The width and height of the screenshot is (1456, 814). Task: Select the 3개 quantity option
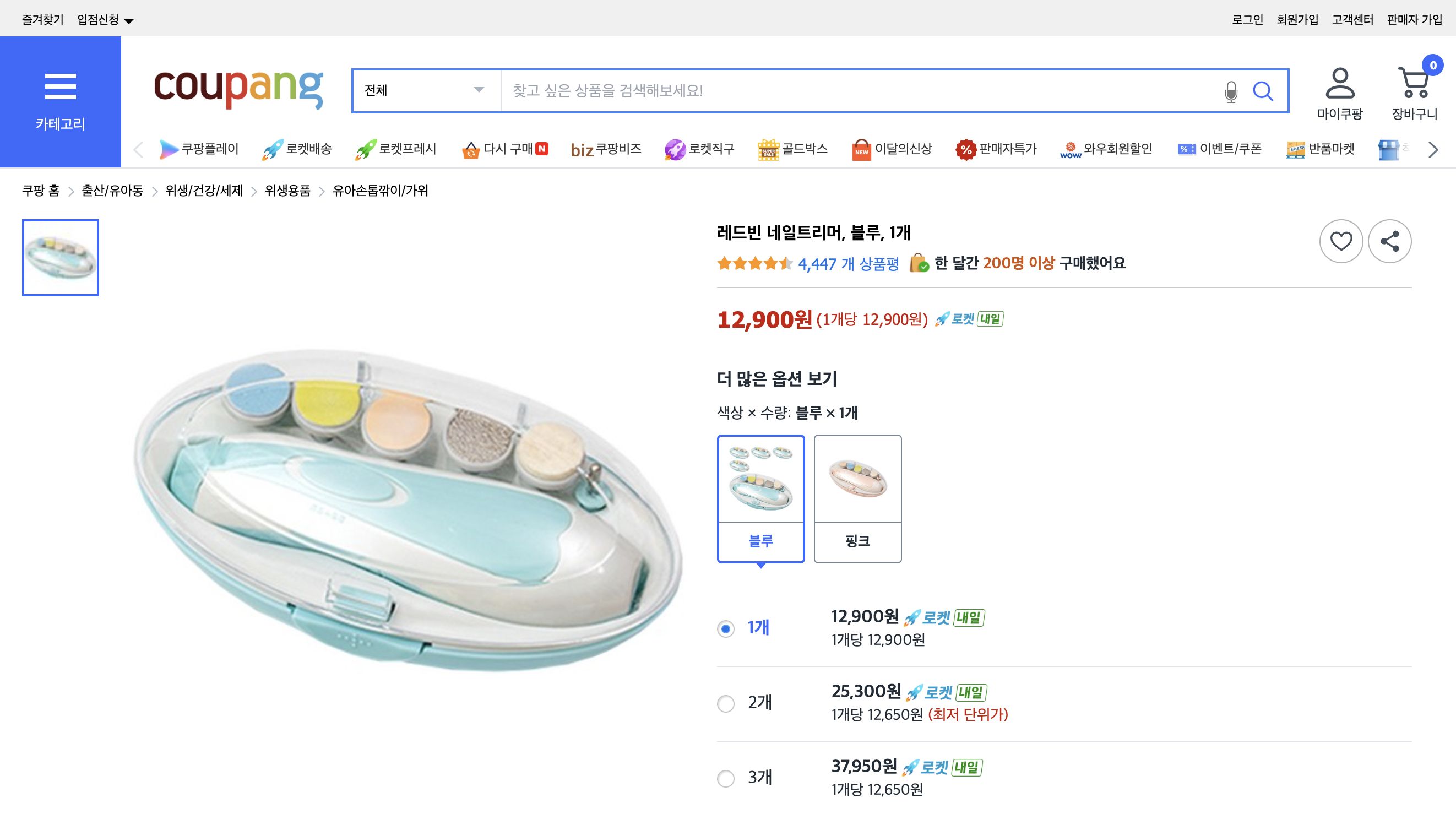[x=725, y=778]
